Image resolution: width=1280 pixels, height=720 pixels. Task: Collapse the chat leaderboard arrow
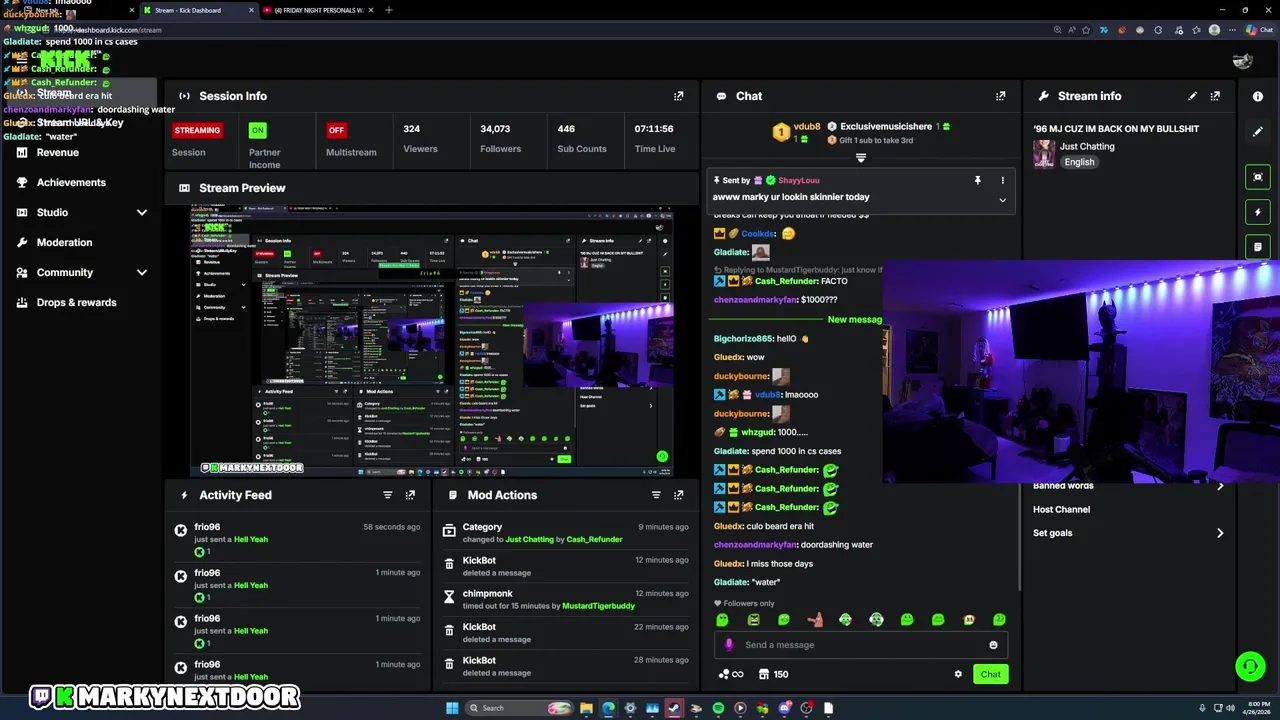pos(860,158)
